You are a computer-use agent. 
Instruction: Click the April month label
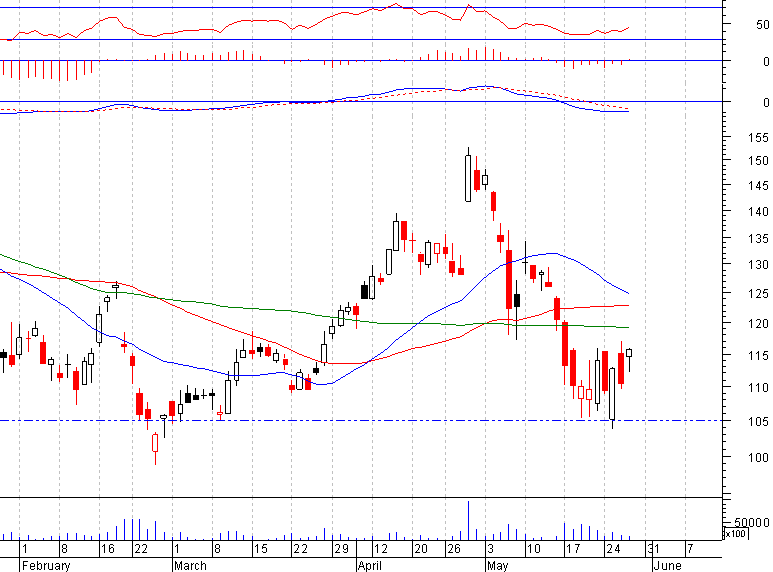tap(370, 566)
